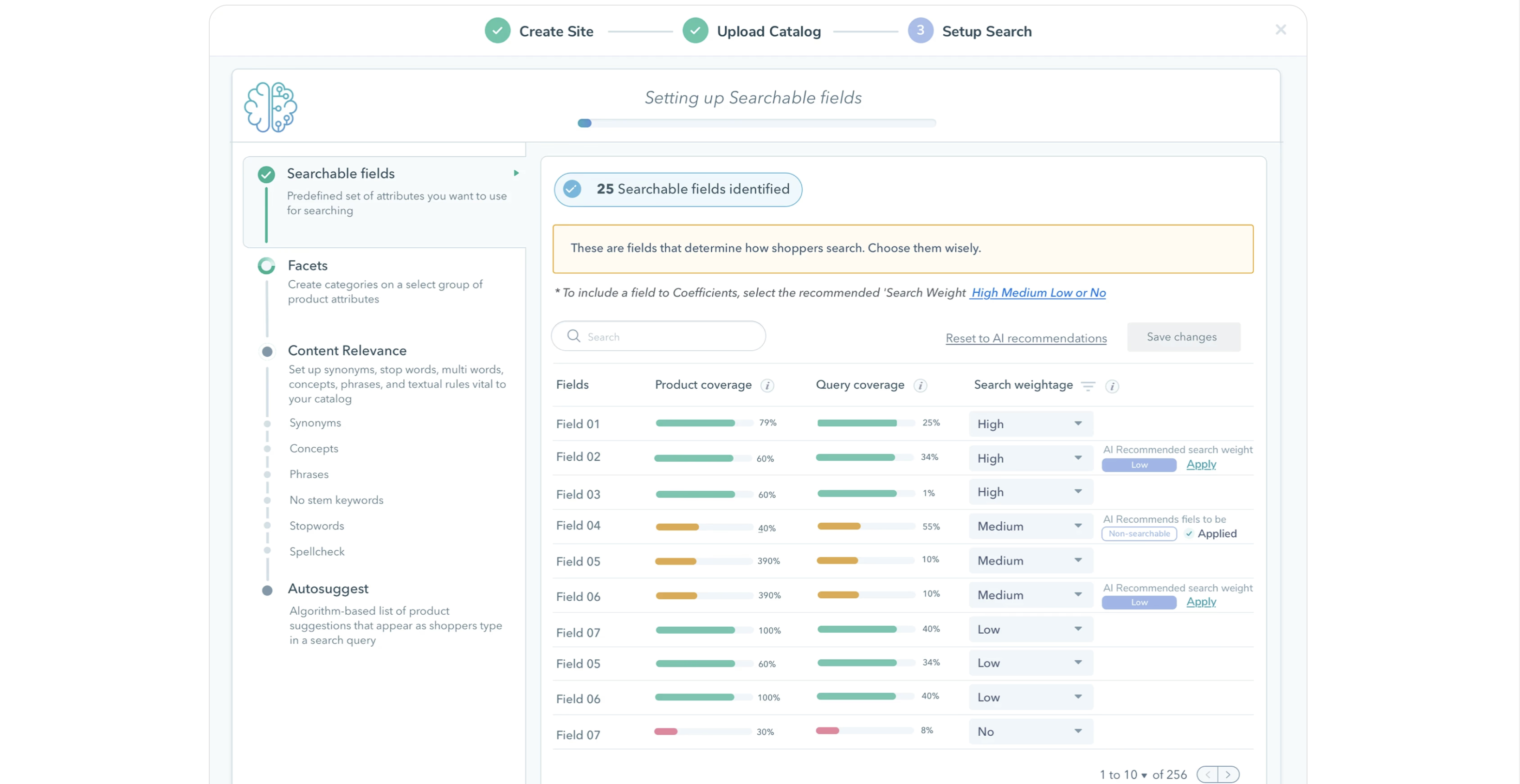
Task: Open the Spellcheck sub-item
Action: pos(317,552)
